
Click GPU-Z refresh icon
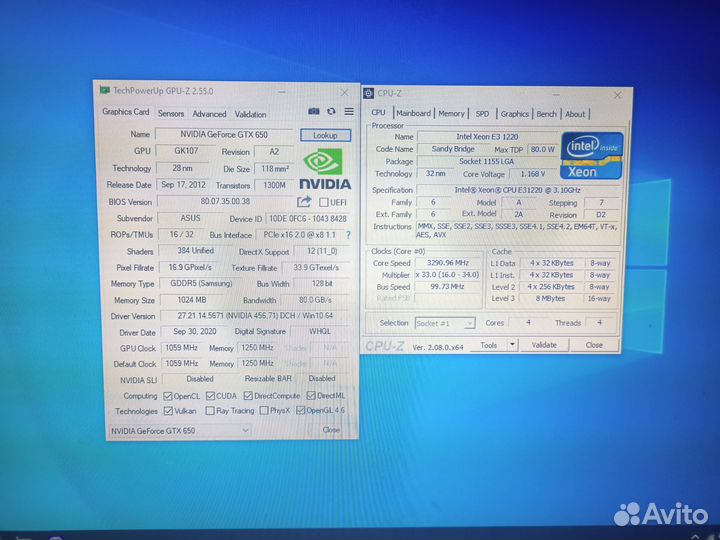tap(331, 112)
